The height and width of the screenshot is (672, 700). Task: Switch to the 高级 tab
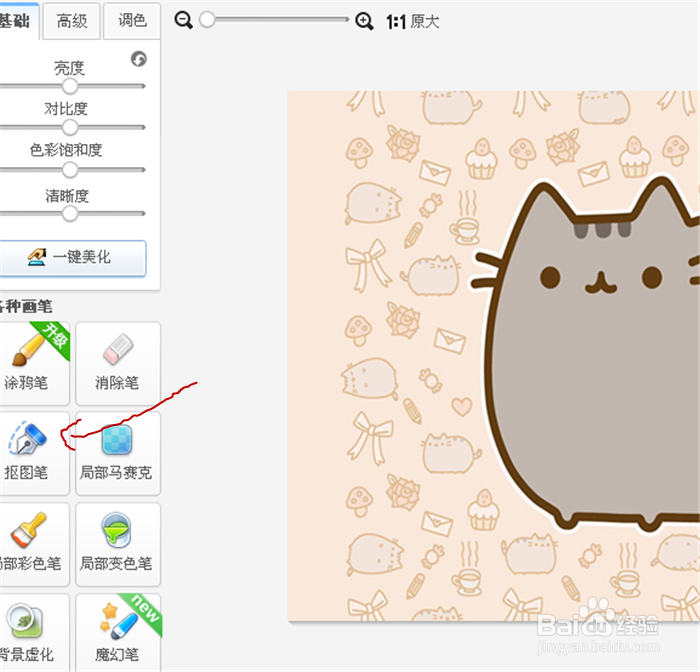coord(71,21)
